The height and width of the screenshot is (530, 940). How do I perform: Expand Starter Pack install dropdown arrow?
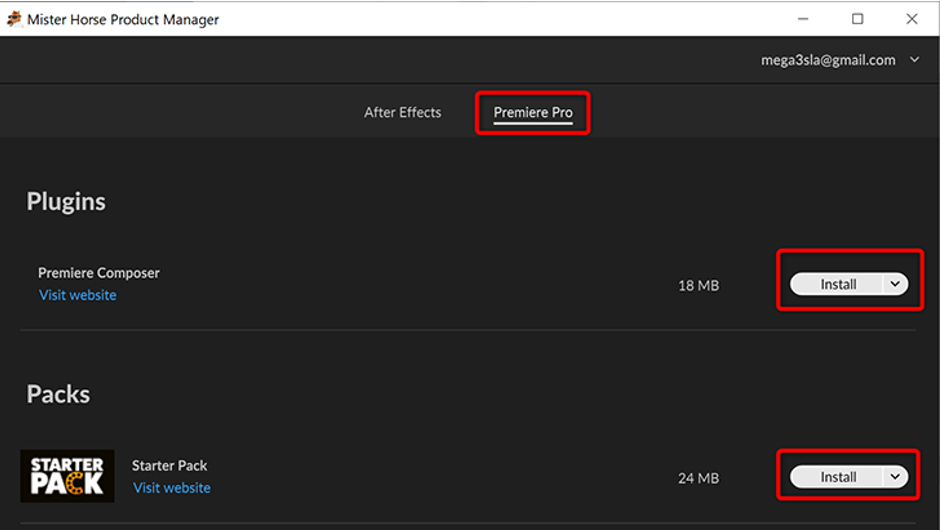point(895,477)
